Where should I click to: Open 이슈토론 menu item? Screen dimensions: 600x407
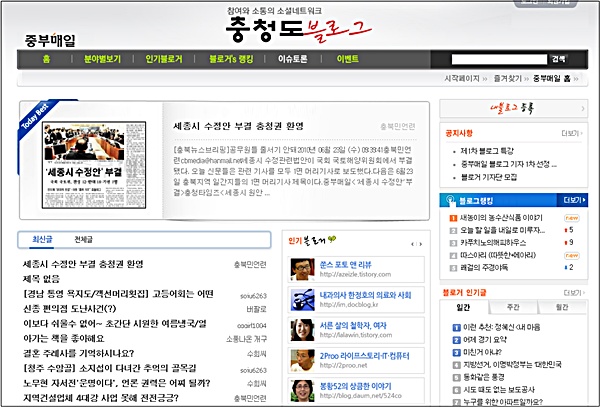(293, 59)
